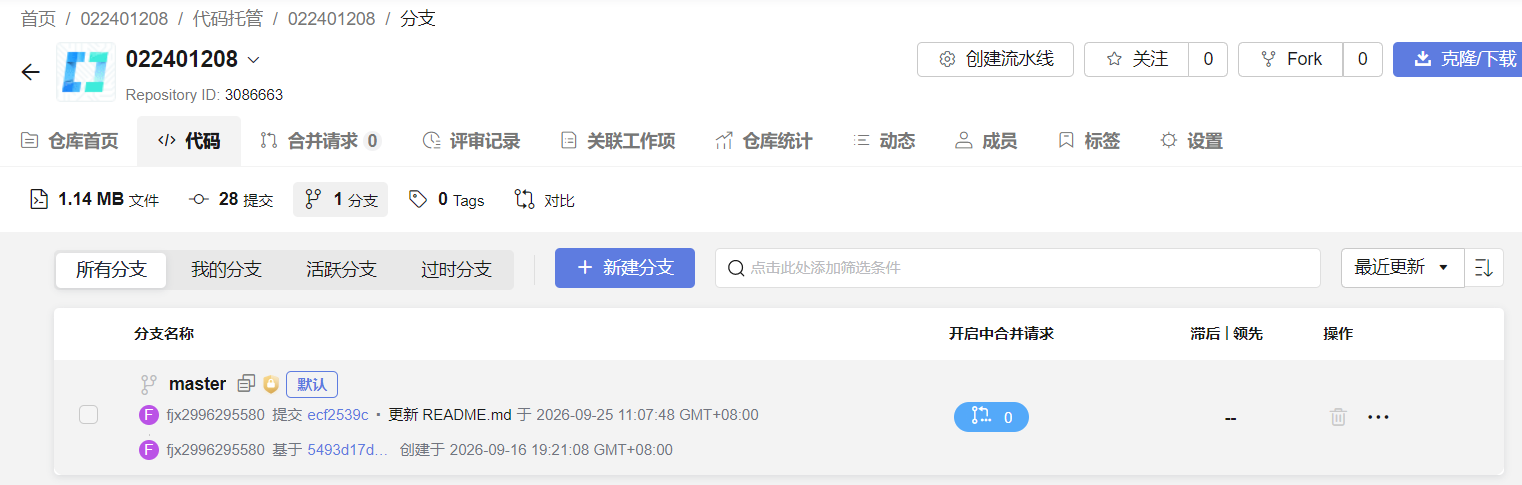
Task: Open the master merge request count badge
Action: (991, 417)
